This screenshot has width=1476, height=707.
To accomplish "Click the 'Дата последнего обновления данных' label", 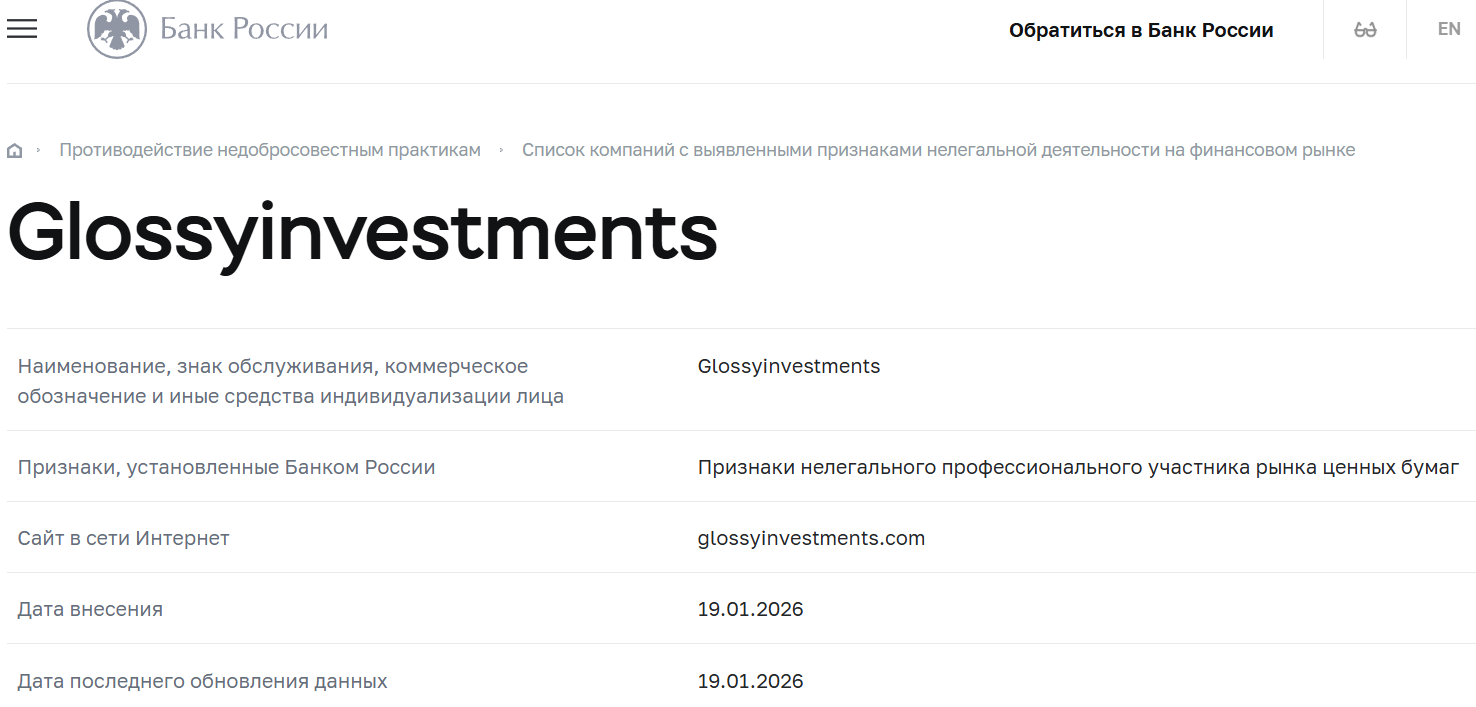I will click(204, 681).
